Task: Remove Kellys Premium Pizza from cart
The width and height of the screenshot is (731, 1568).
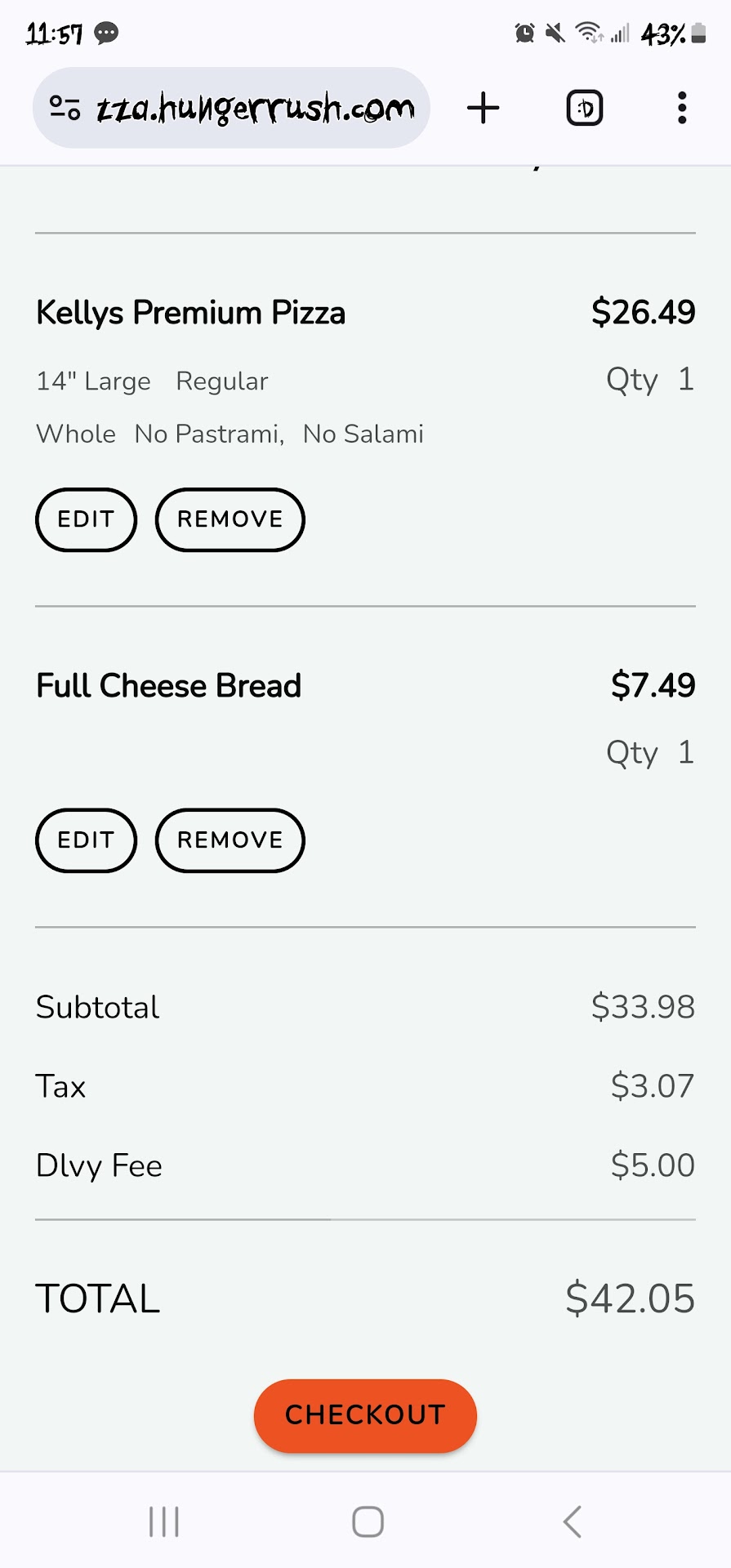Action: click(230, 519)
